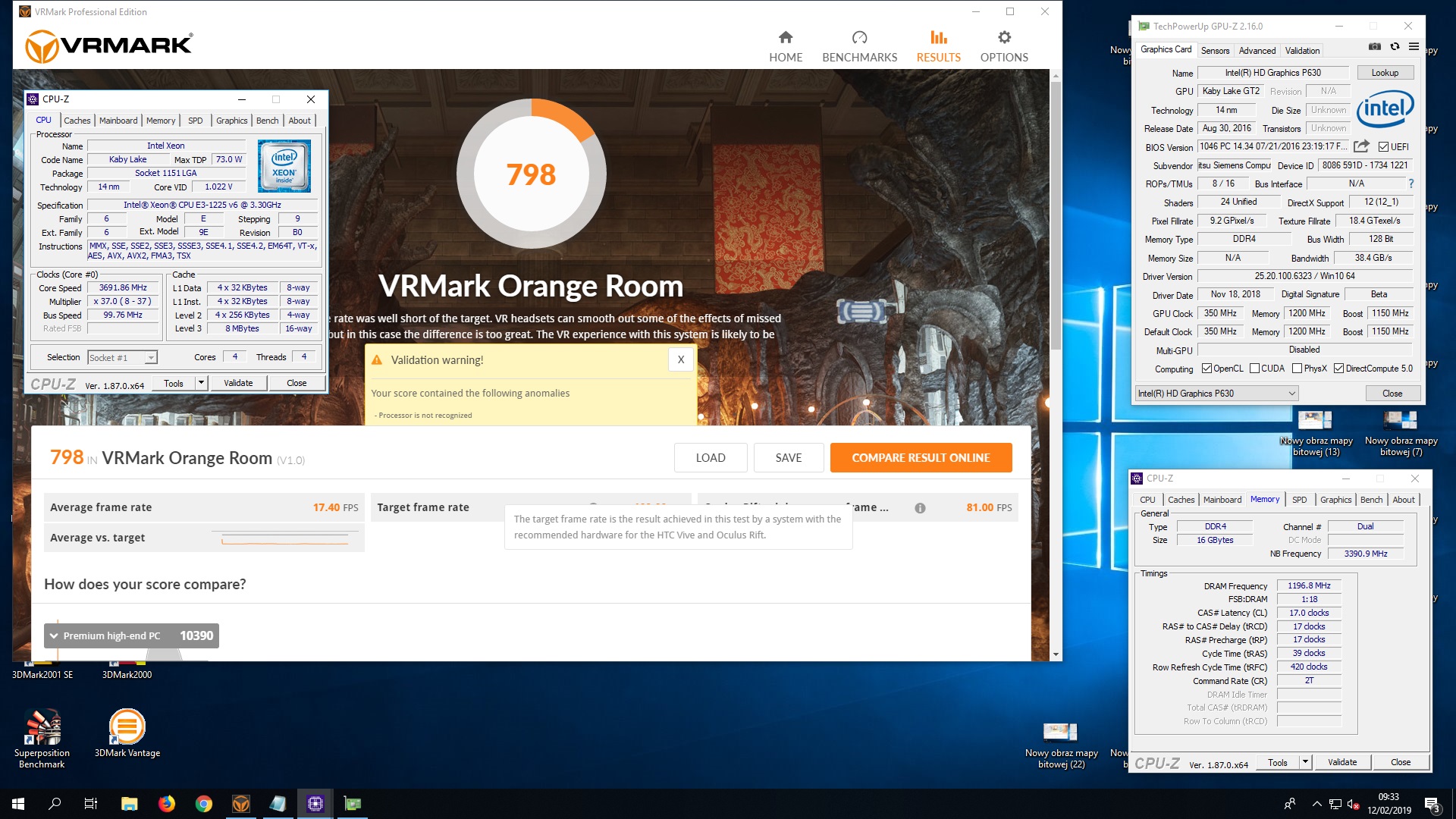The image size is (1456, 819).
Task: Toggle the PhysX checkbox in GPU-Z
Action: [x=1298, y=369]
